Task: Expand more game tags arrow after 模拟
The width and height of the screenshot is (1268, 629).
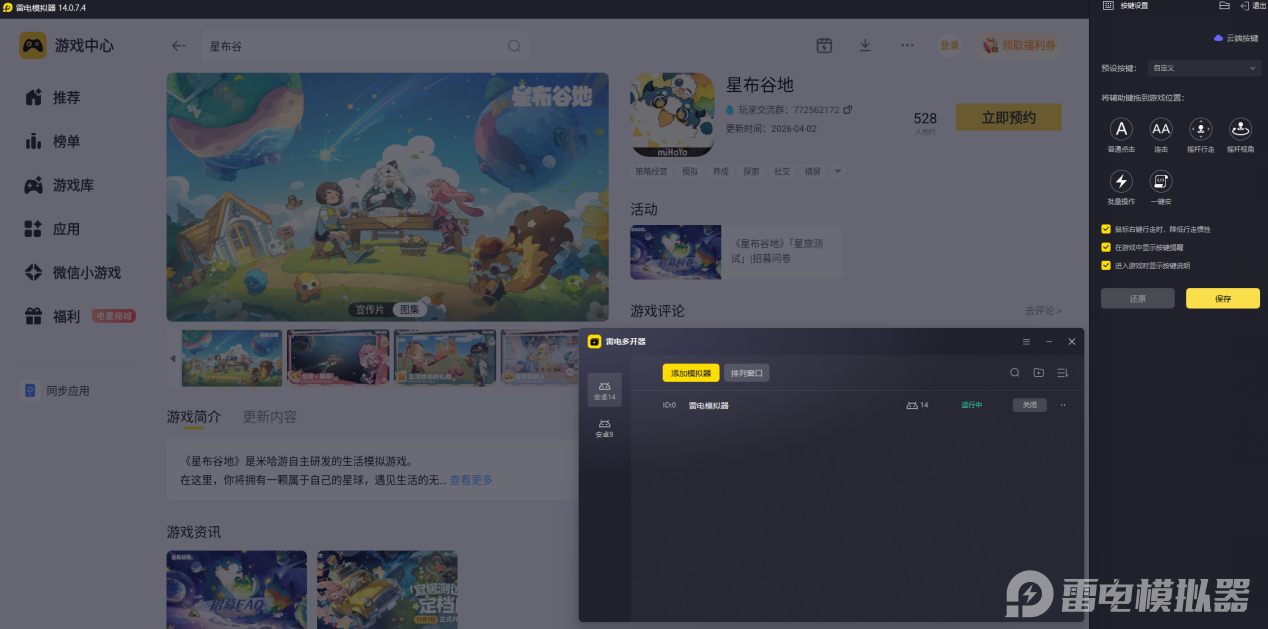Action: [838, 171]
